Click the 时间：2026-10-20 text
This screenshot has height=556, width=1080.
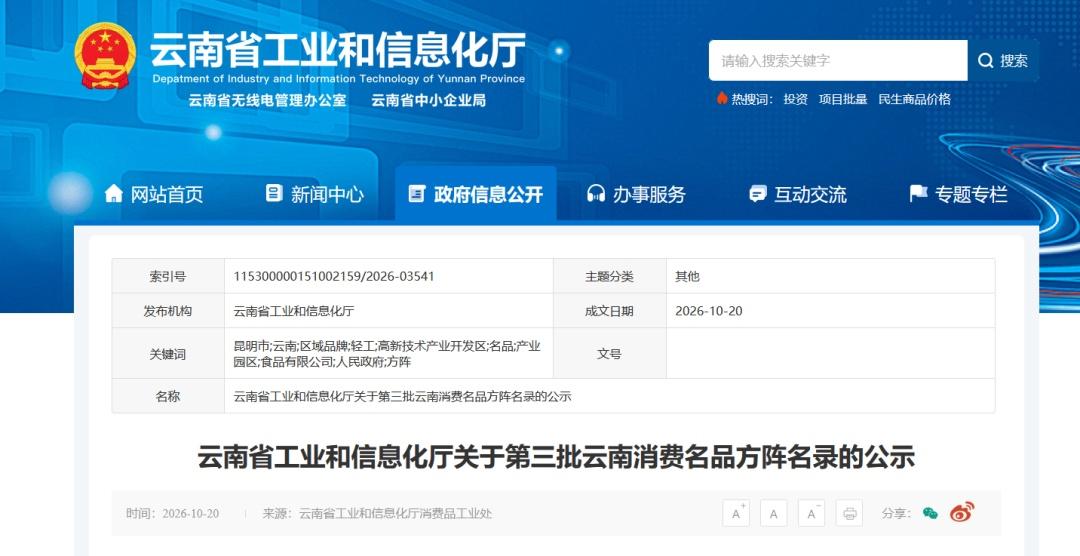[x=172, y=513]
